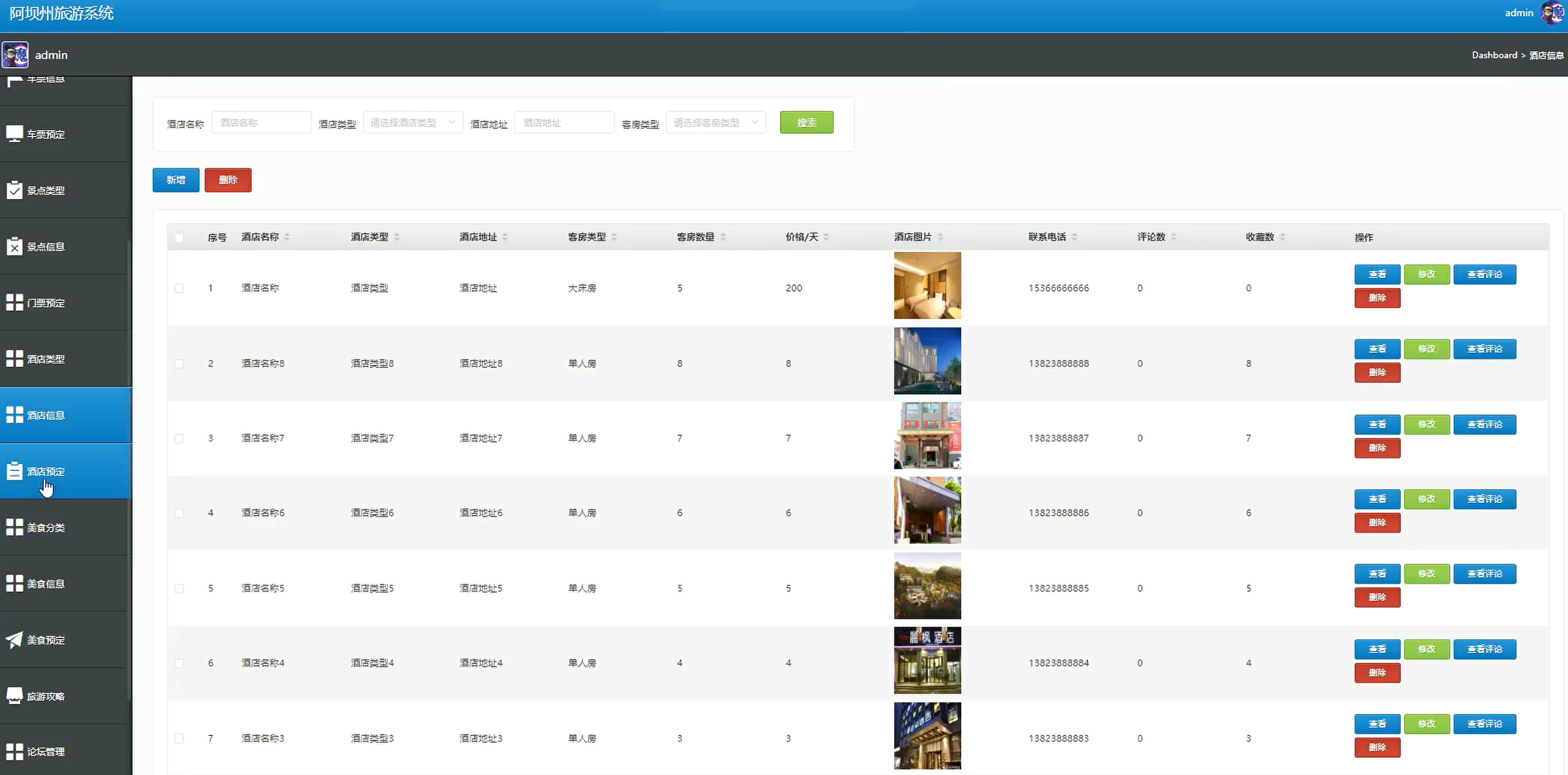Viewport: 1568px width, 775px height.
Task: Toggle the select-all checkbox in table header
Action: pos(179,238)
